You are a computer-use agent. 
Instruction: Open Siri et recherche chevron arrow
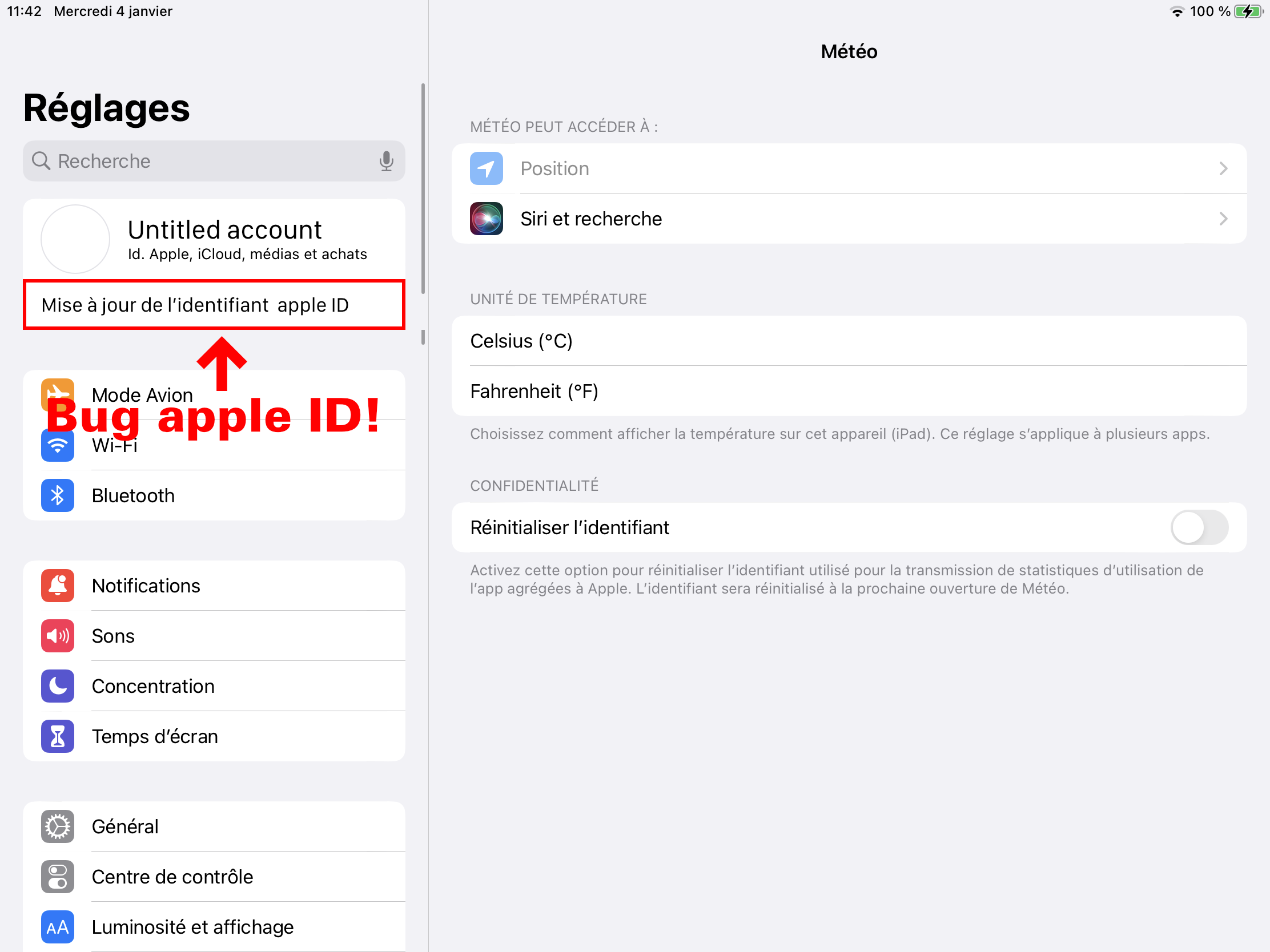pos(1223,219)
